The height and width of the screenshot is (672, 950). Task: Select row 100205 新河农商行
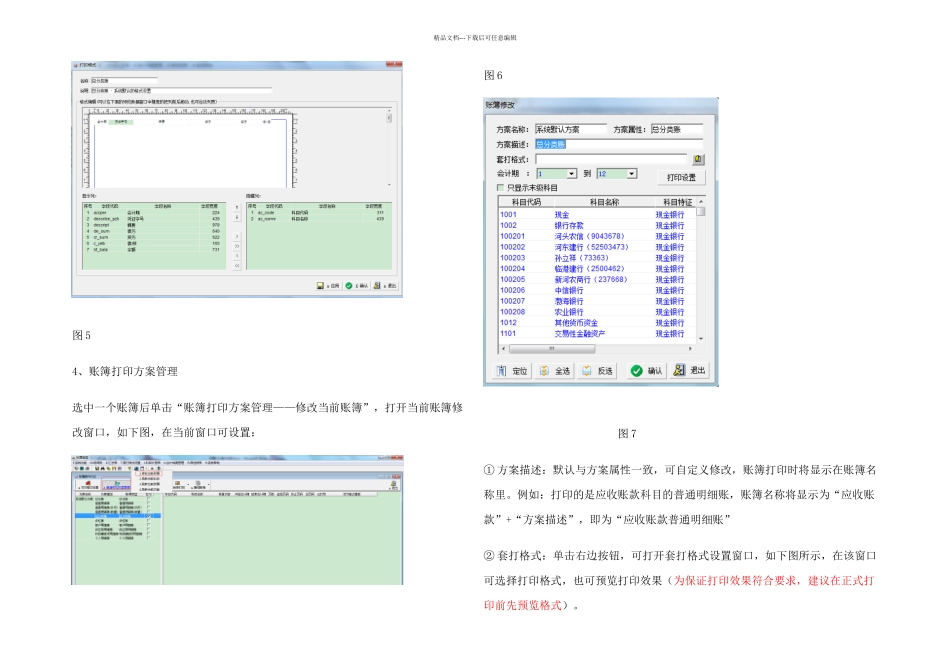[x=597, y=280]
